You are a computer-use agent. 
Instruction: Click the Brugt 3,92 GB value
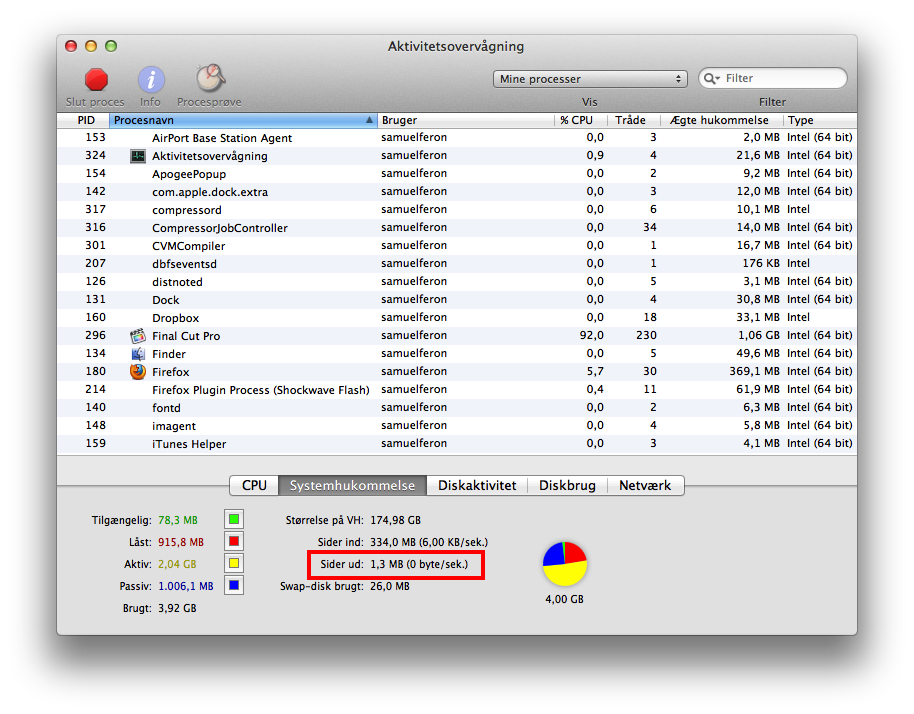click(x=177, y=609)
